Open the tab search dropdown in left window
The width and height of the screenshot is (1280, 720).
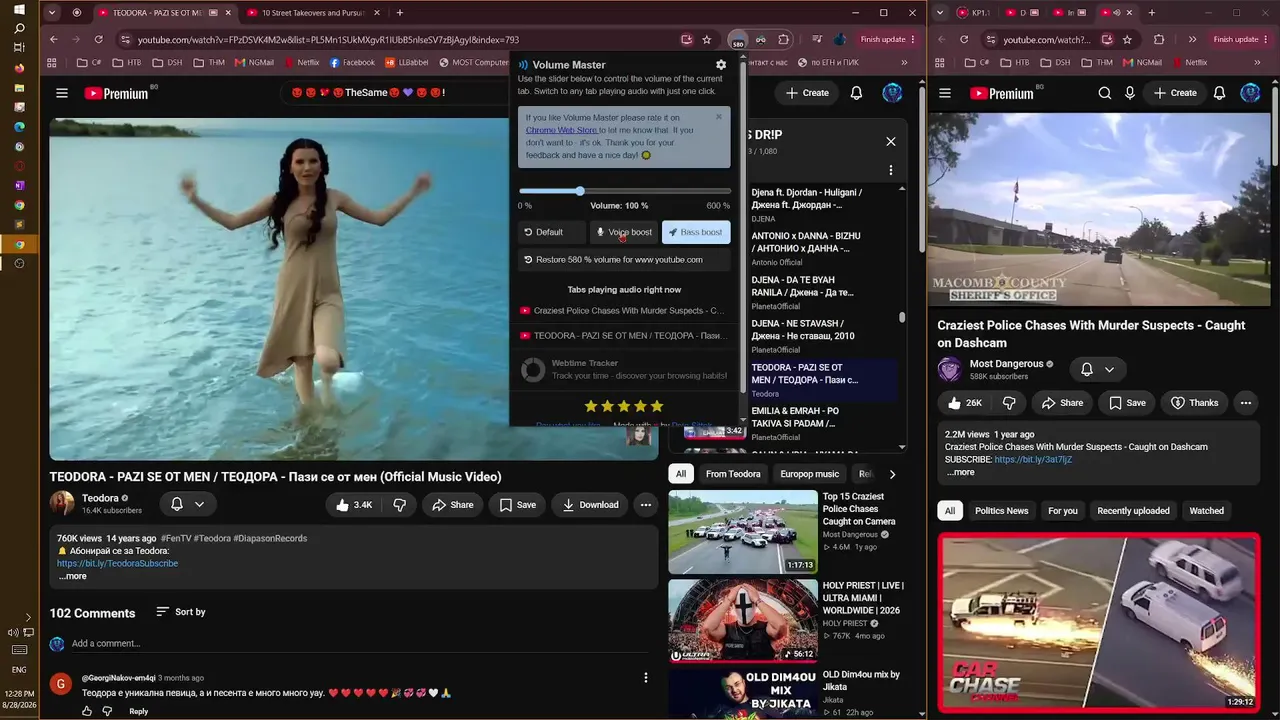pyautogui.click(x=52, y=13)
